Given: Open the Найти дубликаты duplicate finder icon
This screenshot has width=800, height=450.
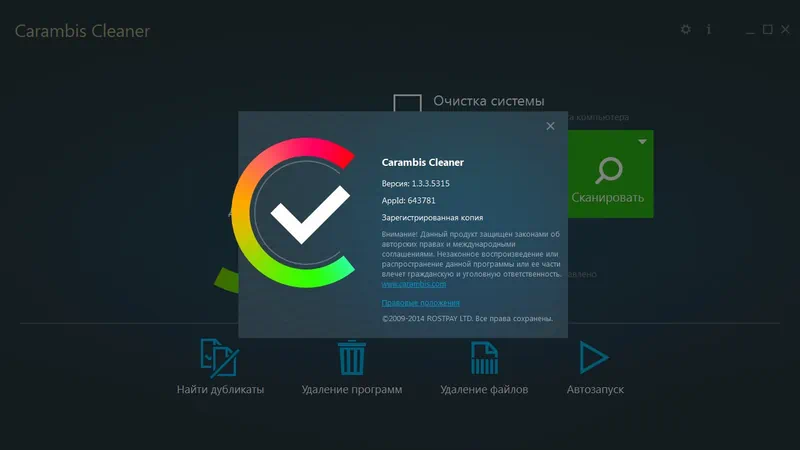Looking at the screenshot, I should point(219,358).
